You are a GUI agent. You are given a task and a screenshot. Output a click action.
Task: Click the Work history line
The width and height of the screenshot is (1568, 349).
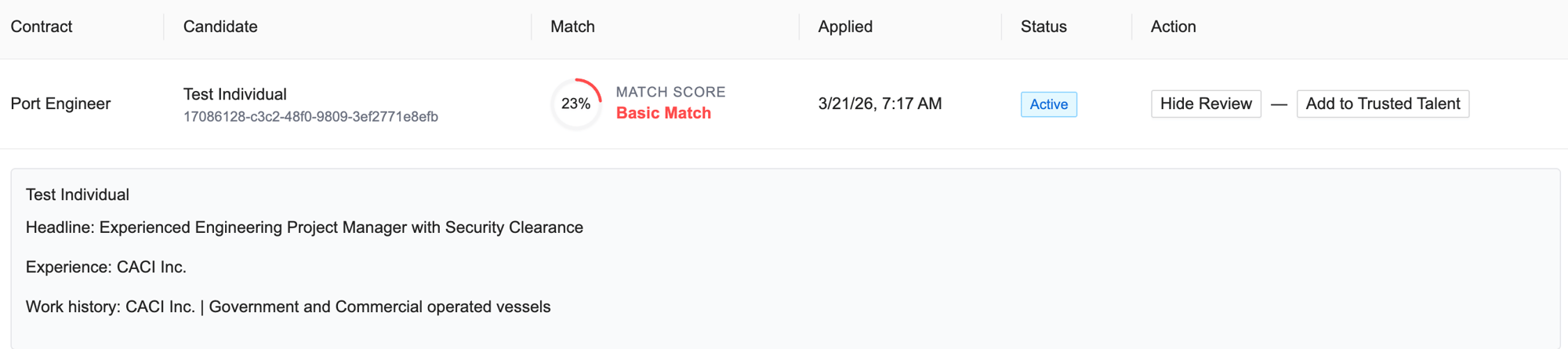(288, 307)
